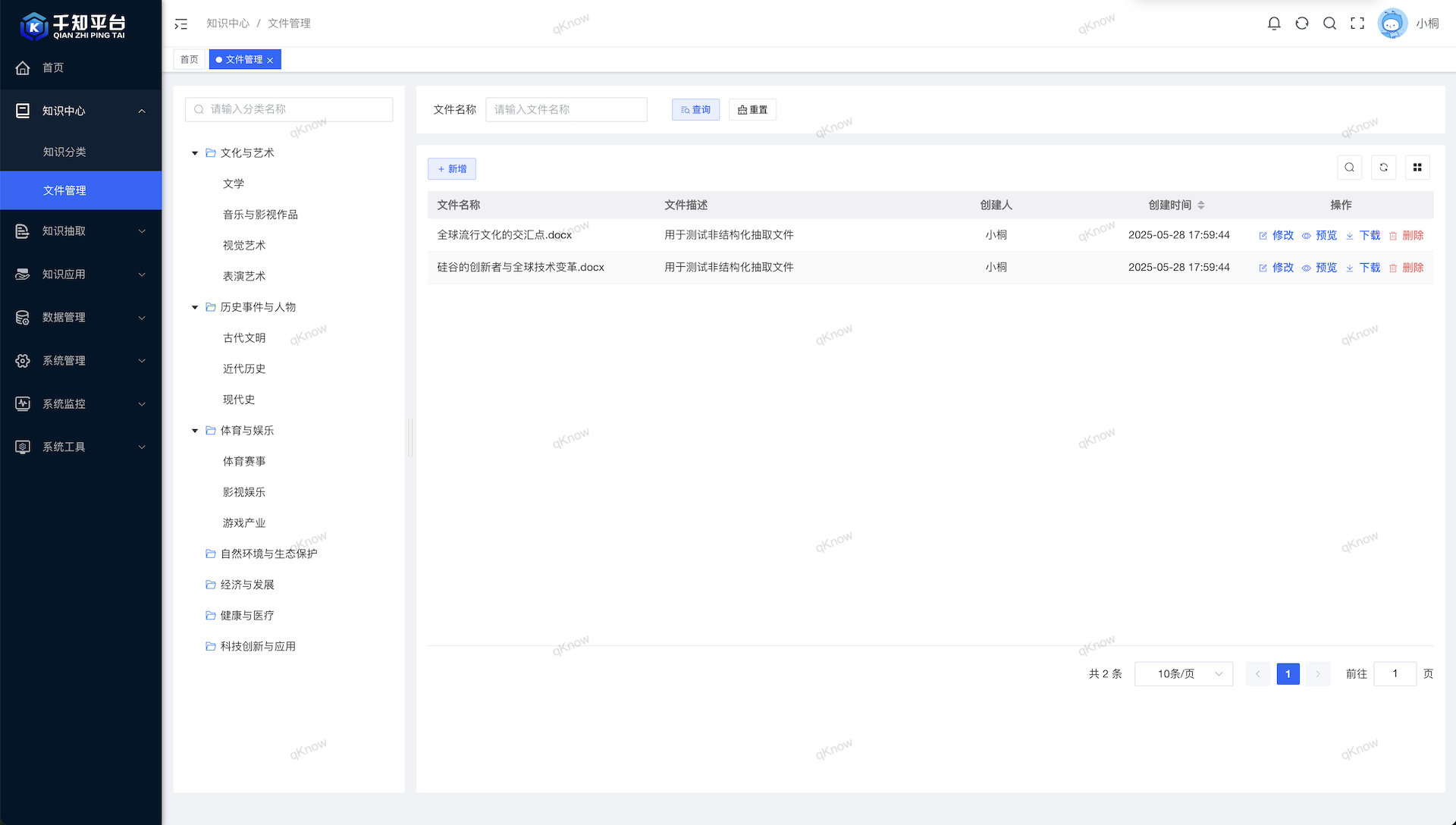Open 知识分类 in the sidebar menu

65,152
